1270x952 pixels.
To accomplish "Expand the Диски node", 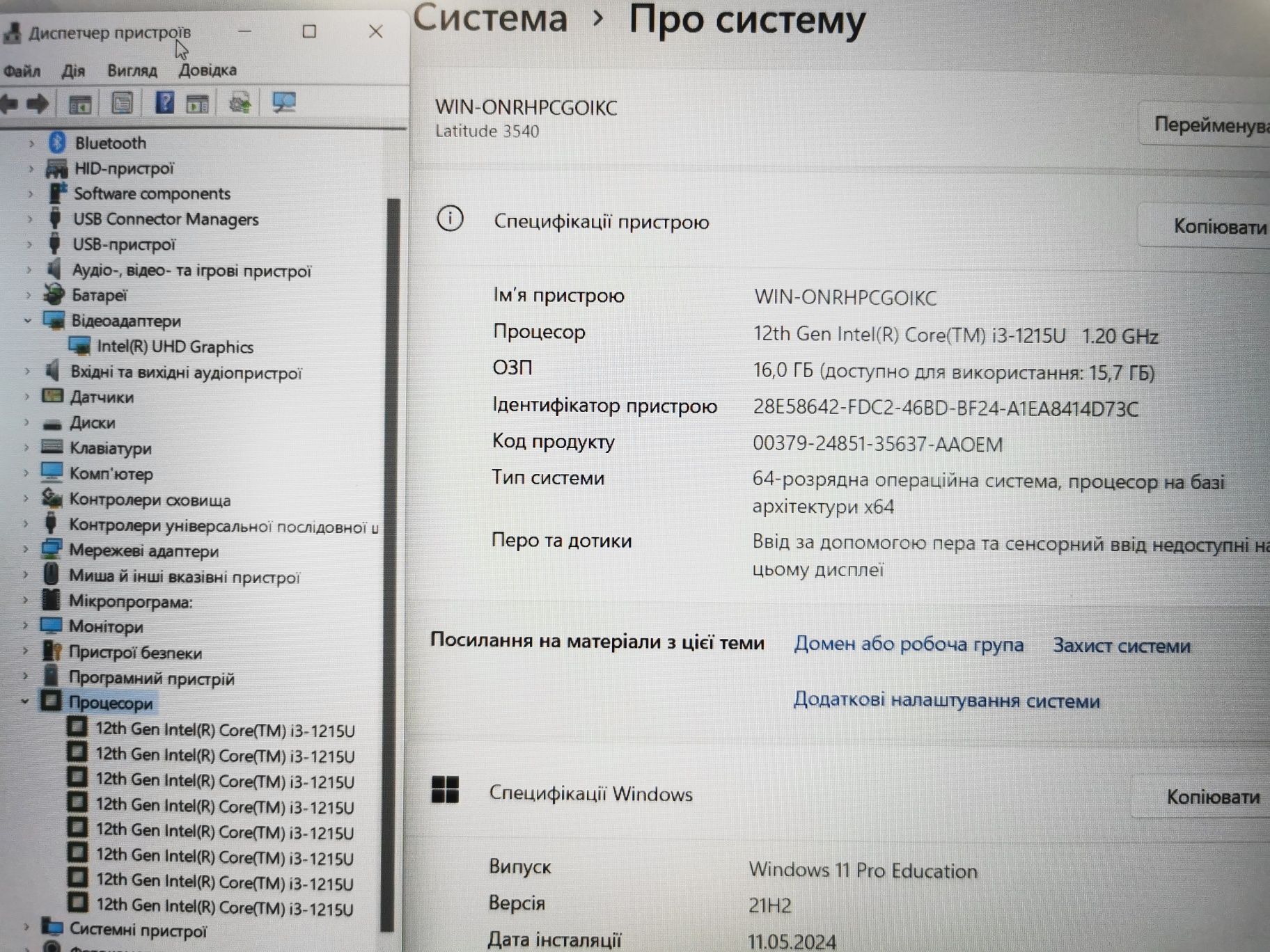I will click(x=26, y=422).
